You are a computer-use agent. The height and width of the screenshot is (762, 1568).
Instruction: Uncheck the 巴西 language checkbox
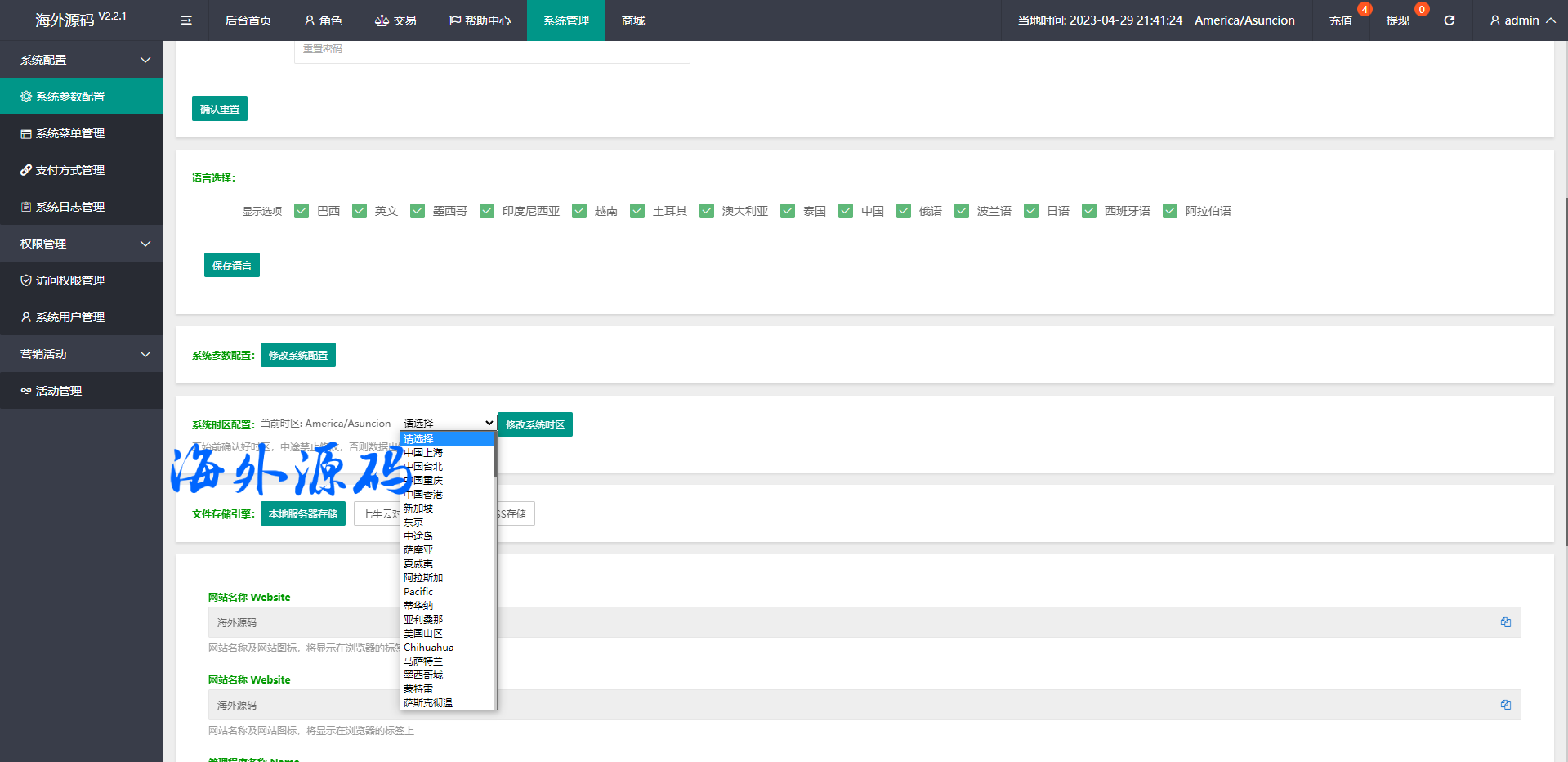coord(302,211)
